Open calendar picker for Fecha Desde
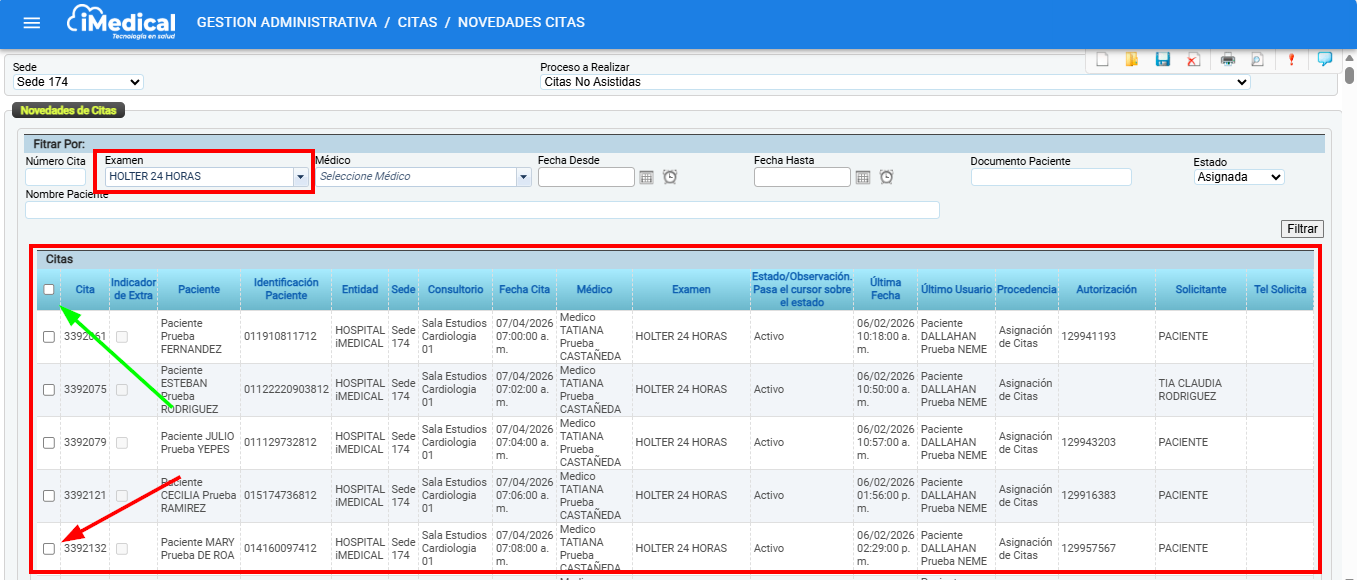Viewport: 1357px width, 580px height. tap(647, 177)
